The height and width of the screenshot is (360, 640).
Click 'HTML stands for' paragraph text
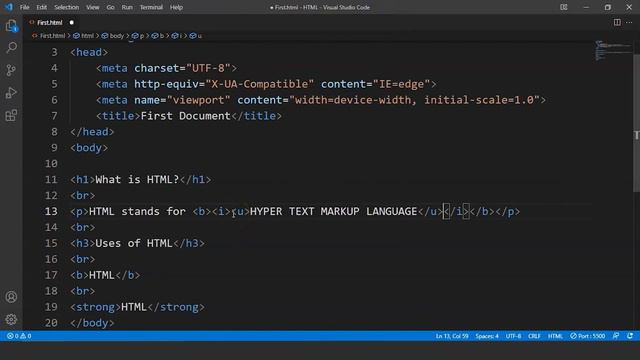[137, 211]
